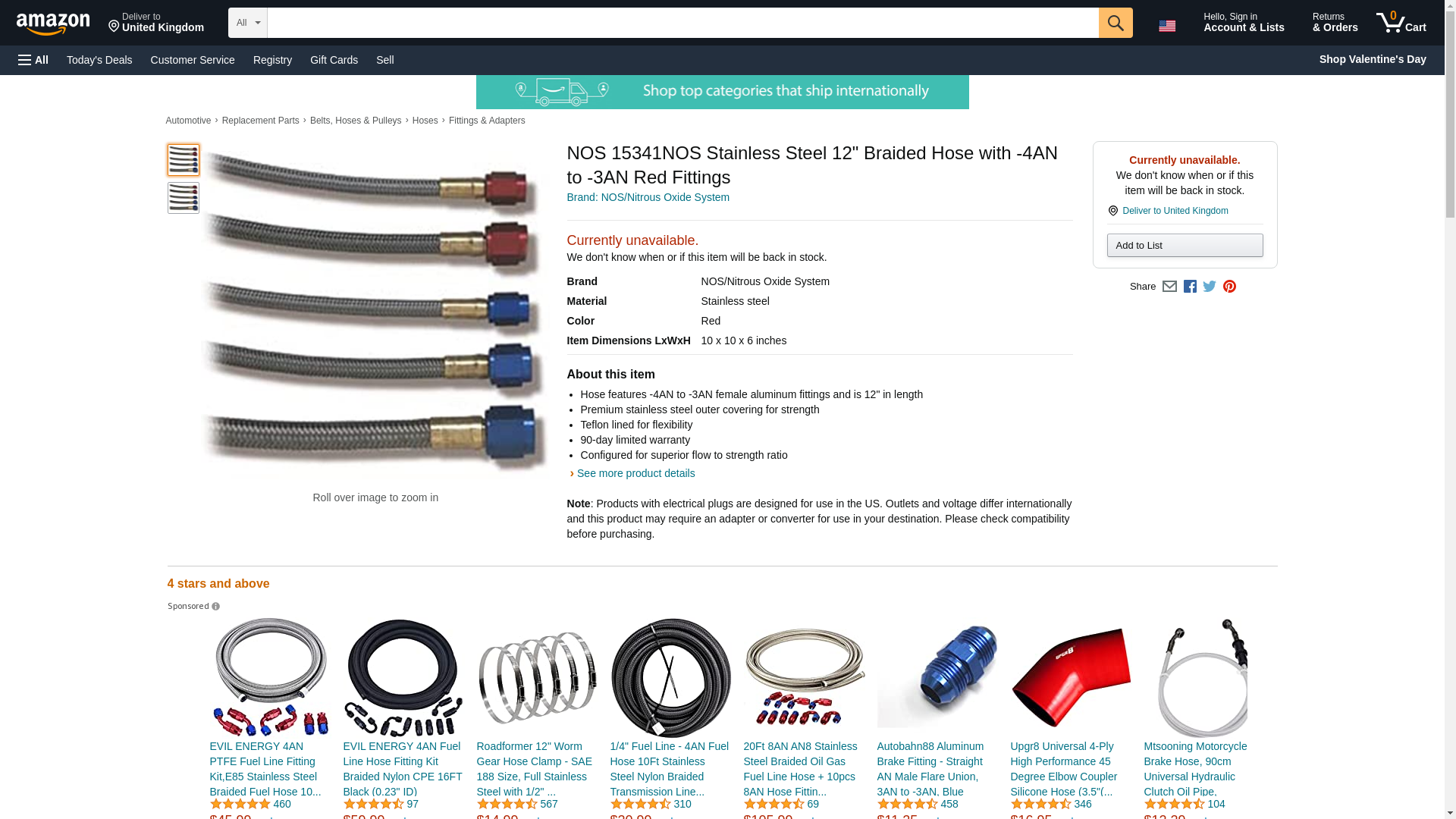Open the All hamburger menu
This screenshot has height=819, width=1456.
[33, 60]
